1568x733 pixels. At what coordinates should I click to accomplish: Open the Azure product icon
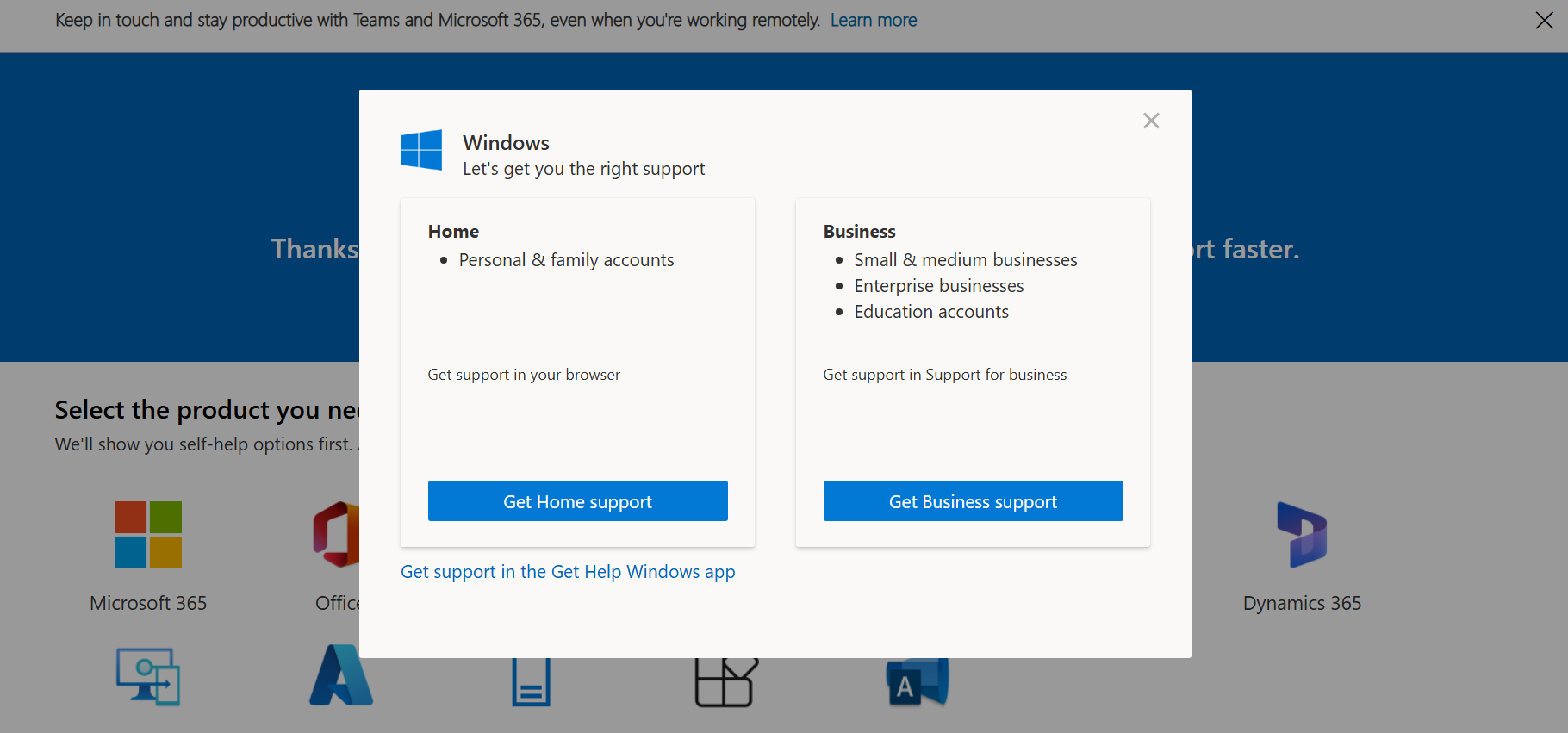[x=340, y=676]
